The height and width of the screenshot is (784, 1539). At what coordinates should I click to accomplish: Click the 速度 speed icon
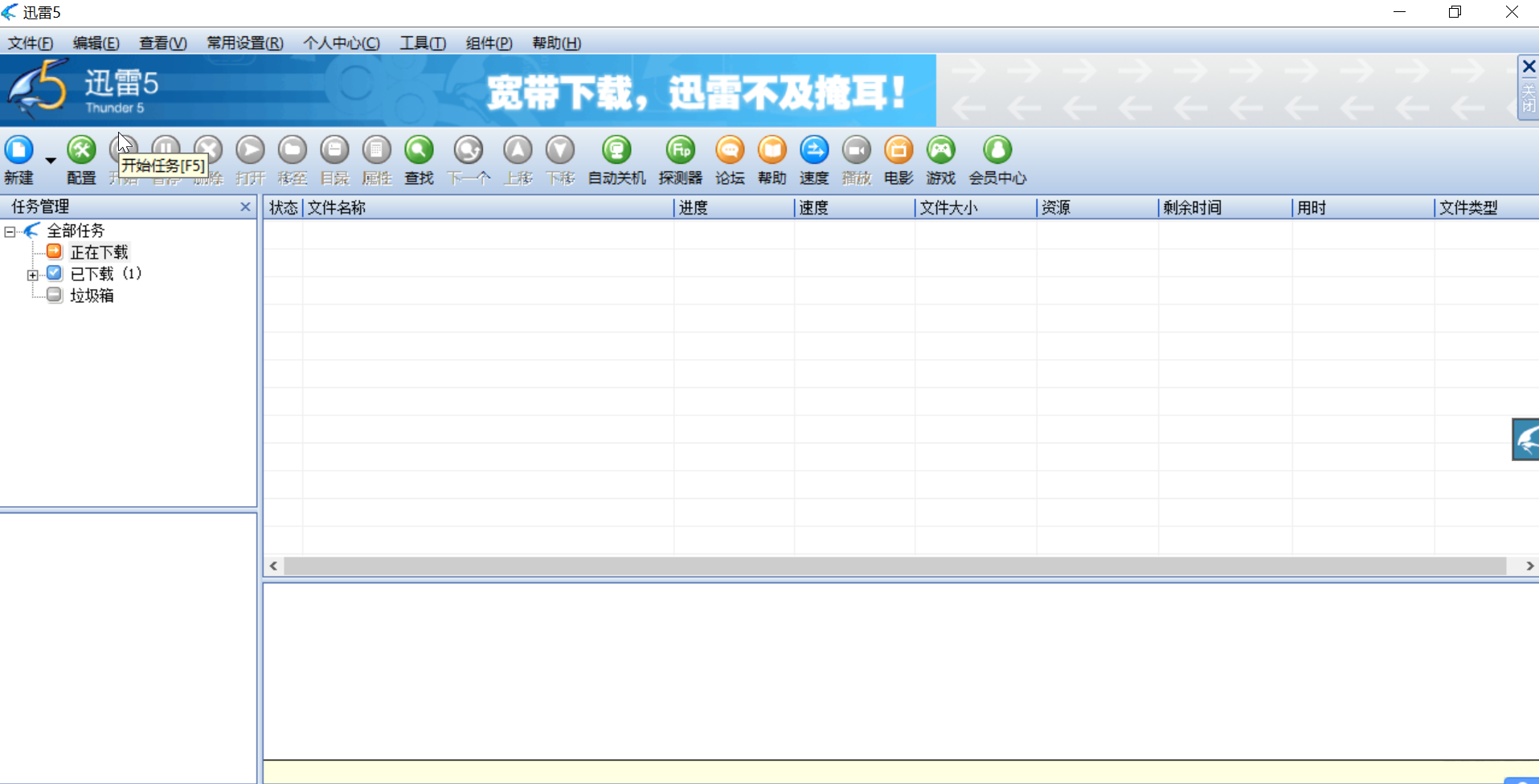[x=814, y=150]
